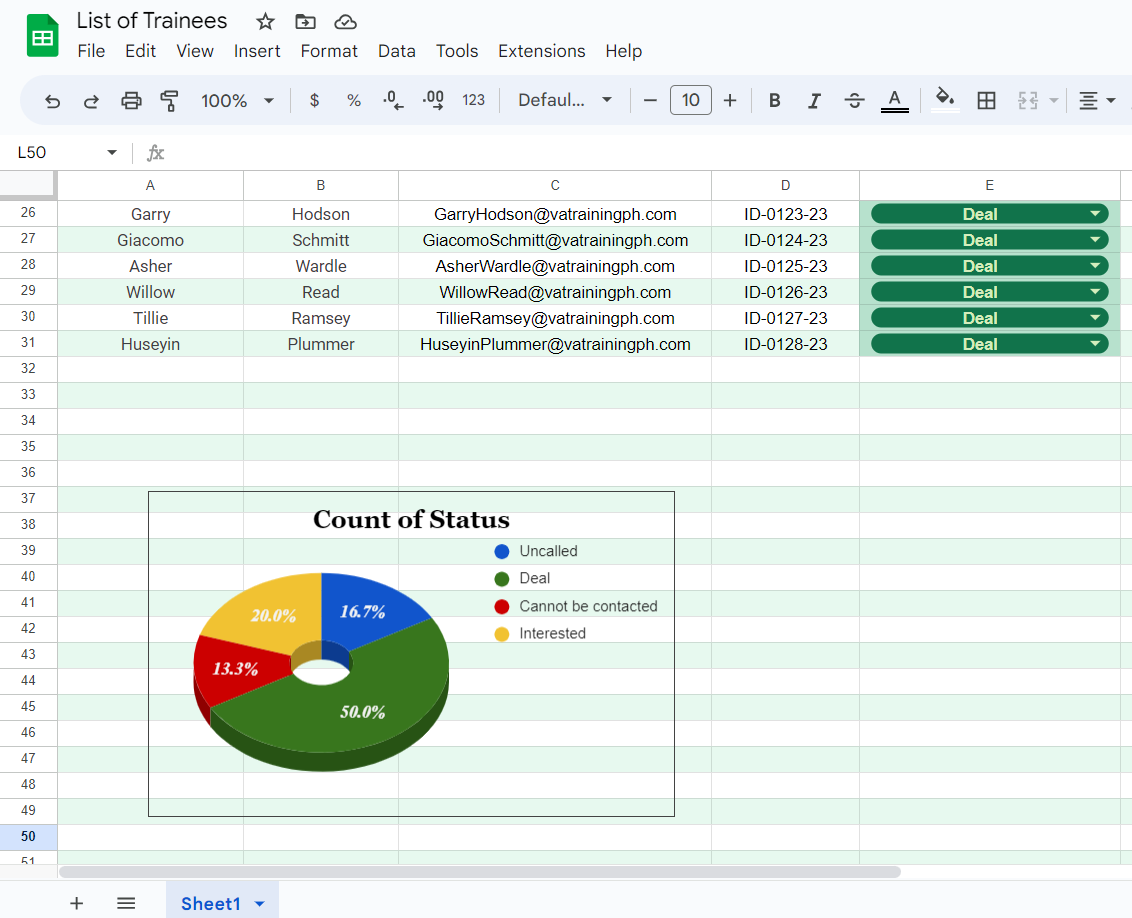Image resolution: width=1132 pixels, height=918 pixels.
Task: Star this List of Trainees document
Action: click(265, 22)
